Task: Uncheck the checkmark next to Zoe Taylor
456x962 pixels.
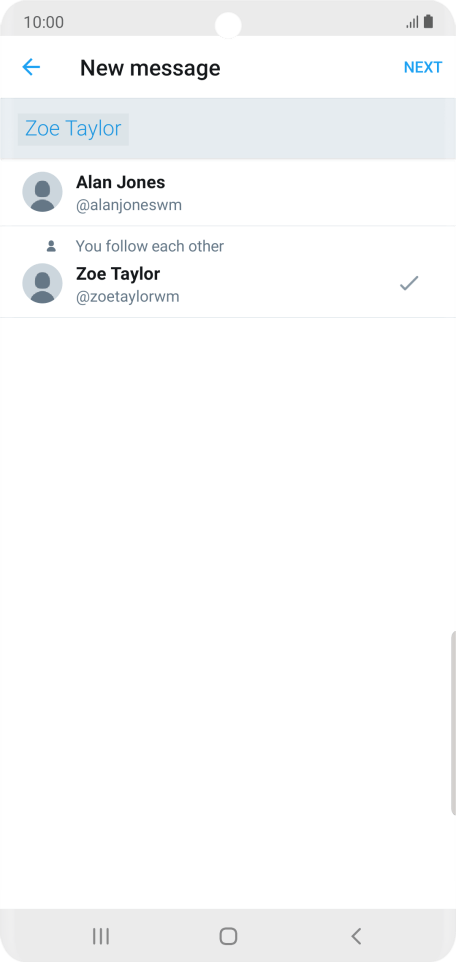Action: [x=409, y=283]
